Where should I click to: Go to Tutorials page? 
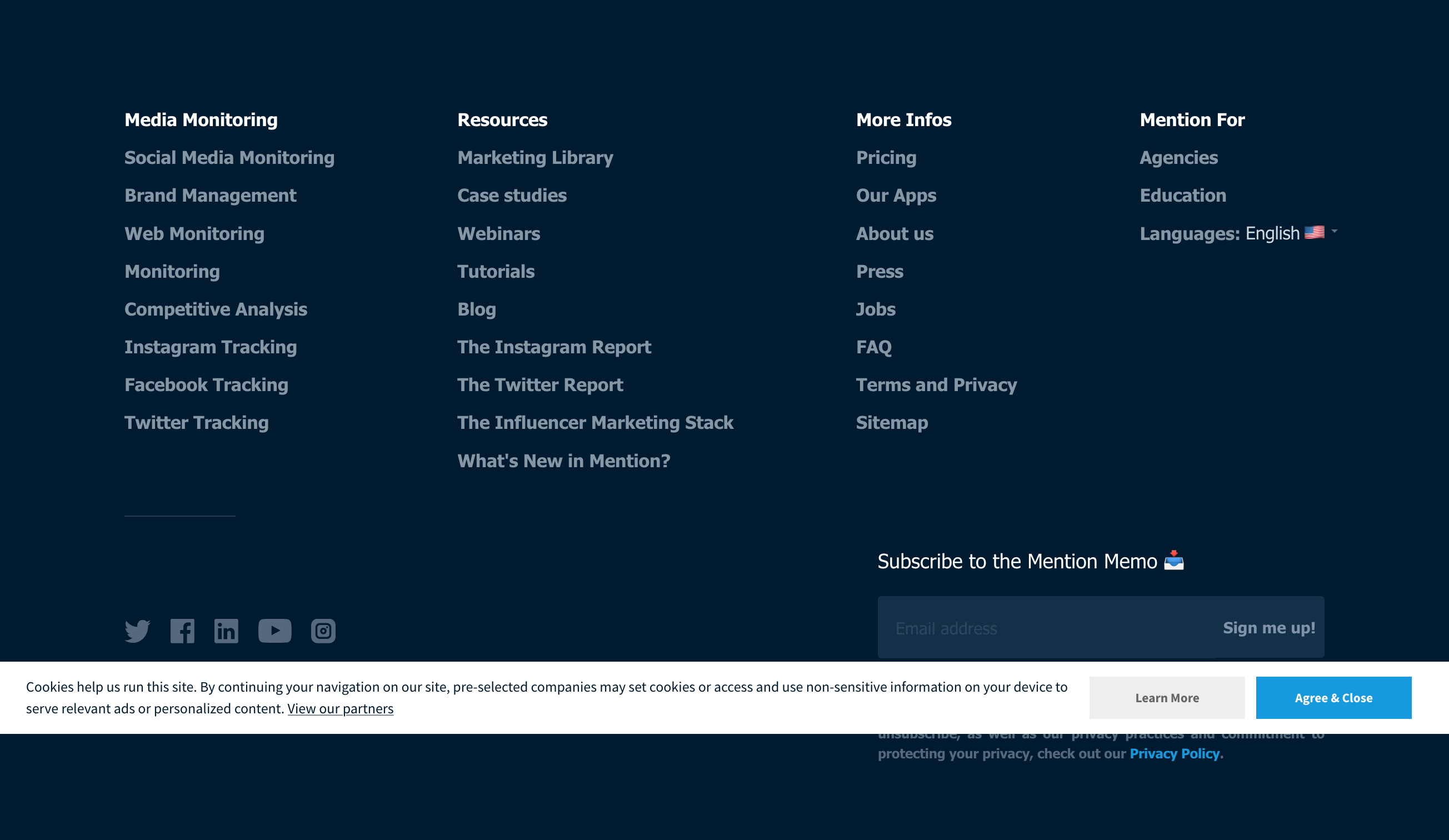click(x=496, y=271)
